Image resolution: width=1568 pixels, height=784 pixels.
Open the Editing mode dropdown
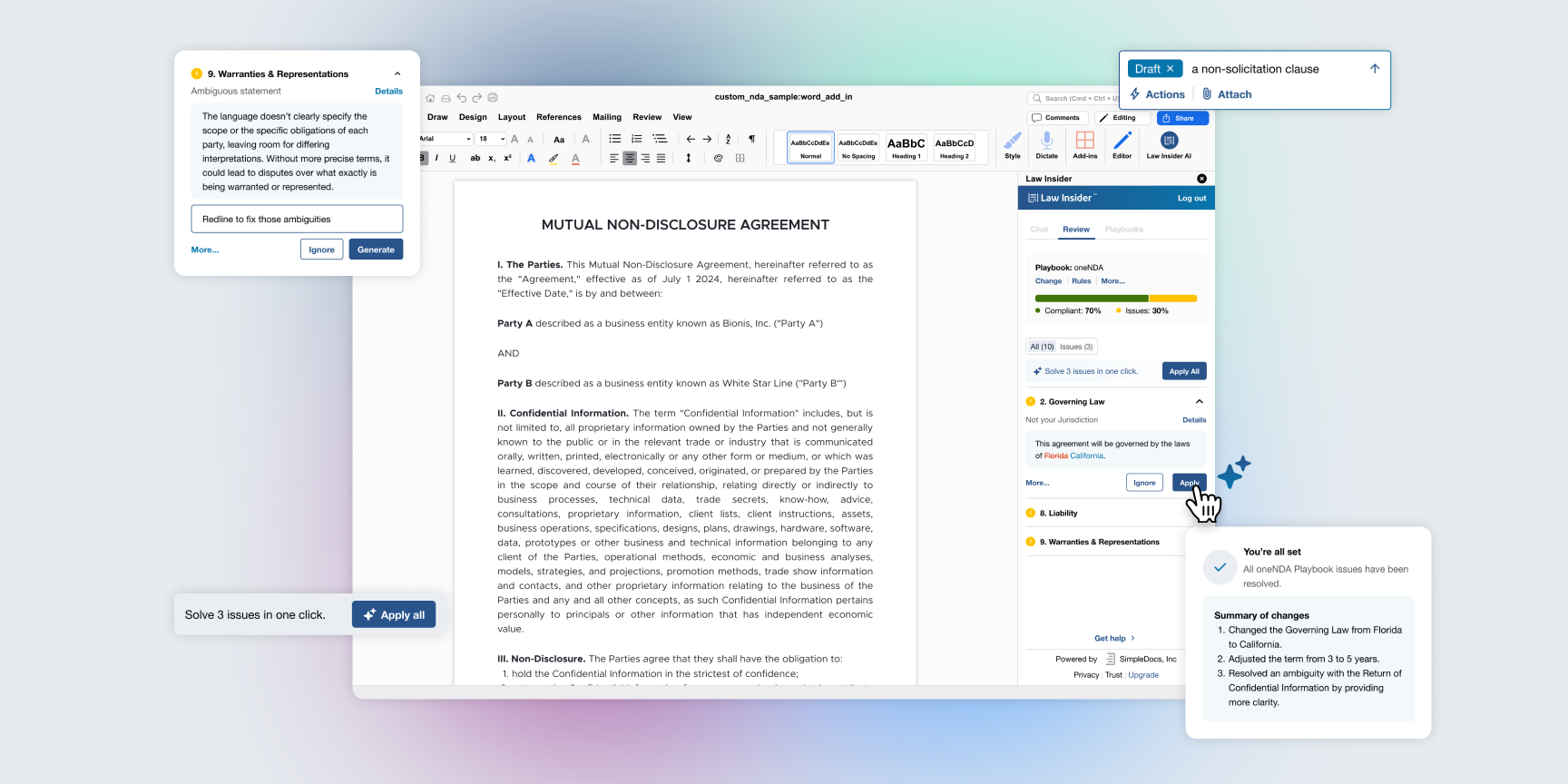click(x=1123, y=118)
